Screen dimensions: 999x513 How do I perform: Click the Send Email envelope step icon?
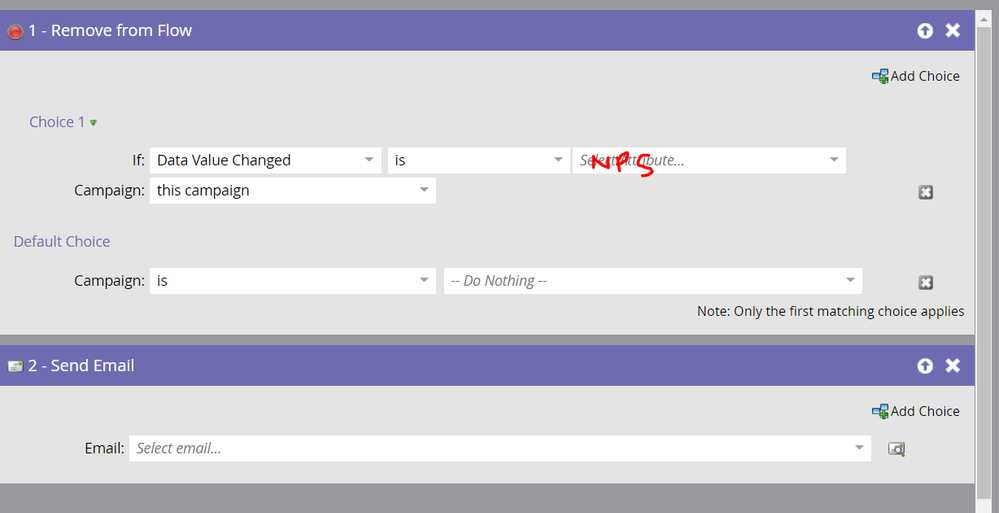(15, 366)
